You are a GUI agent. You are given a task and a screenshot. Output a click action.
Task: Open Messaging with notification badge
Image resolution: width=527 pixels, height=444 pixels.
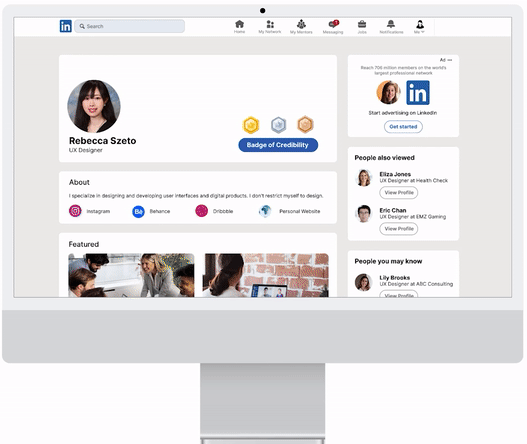click(x=333, y=27)
